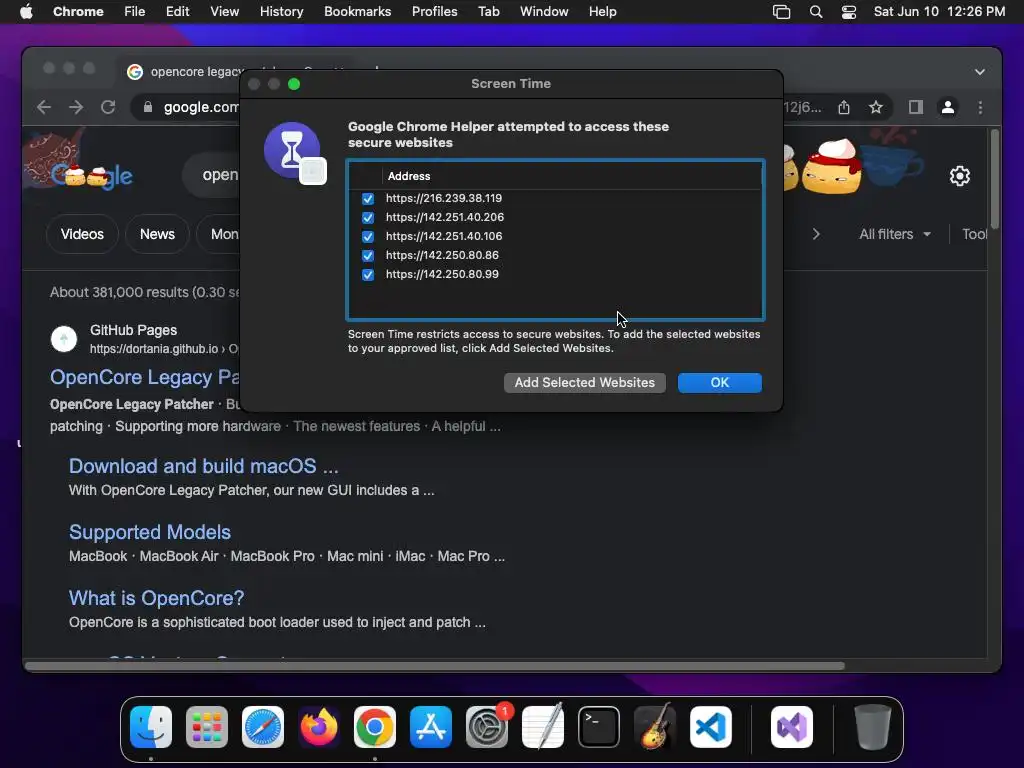Show more search filter chips with the arrow
This screenshot has height=768, width=1024.
[816, 234]
